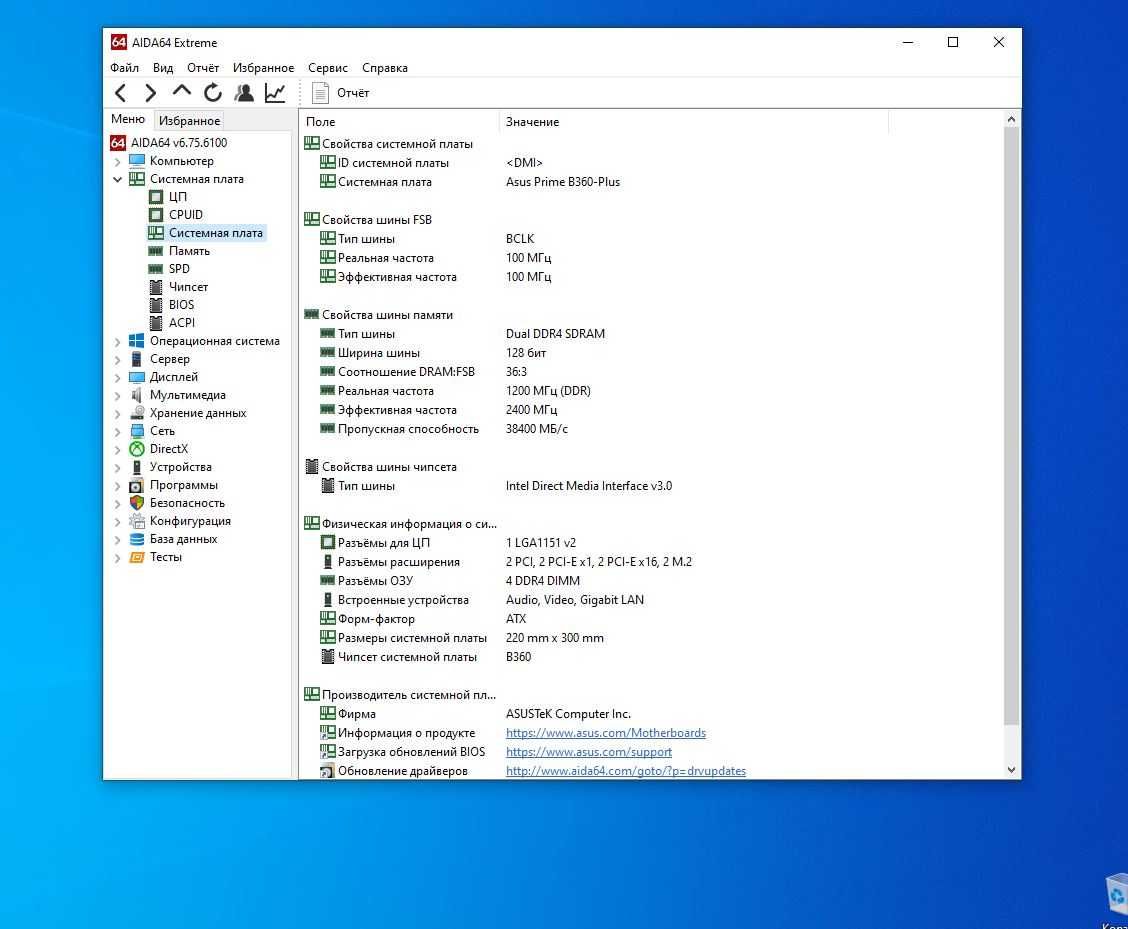Open the Сервис menu
The height and width of the screenshot is (929, 1128).
pos(328,68)
